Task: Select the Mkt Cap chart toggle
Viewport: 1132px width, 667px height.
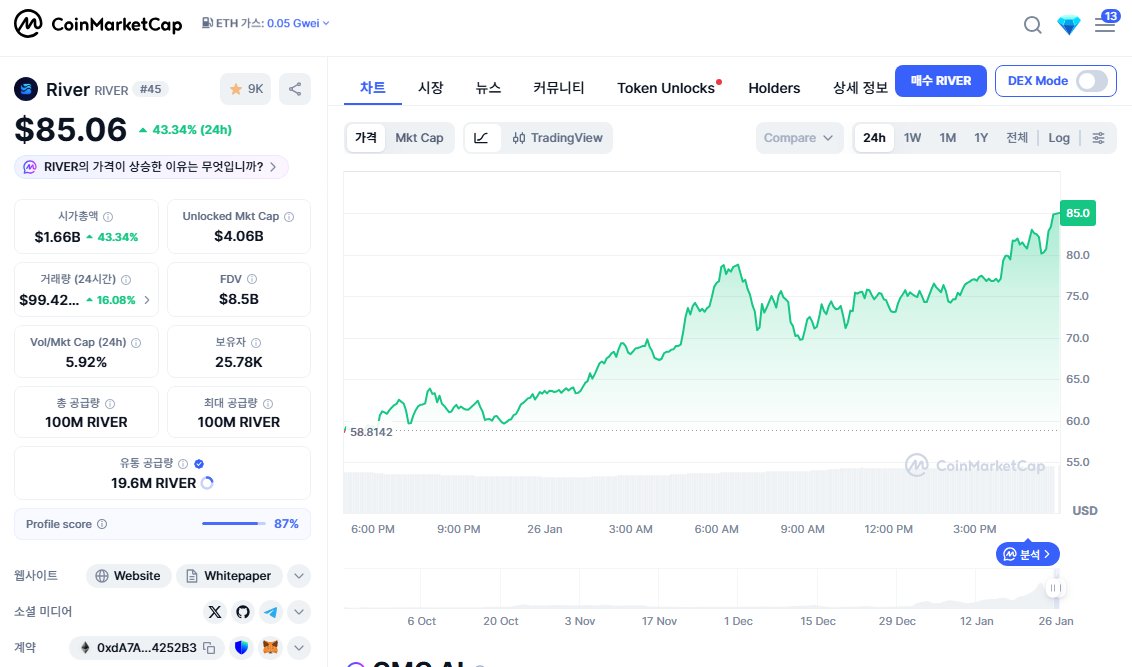Action: click(419, 138)
